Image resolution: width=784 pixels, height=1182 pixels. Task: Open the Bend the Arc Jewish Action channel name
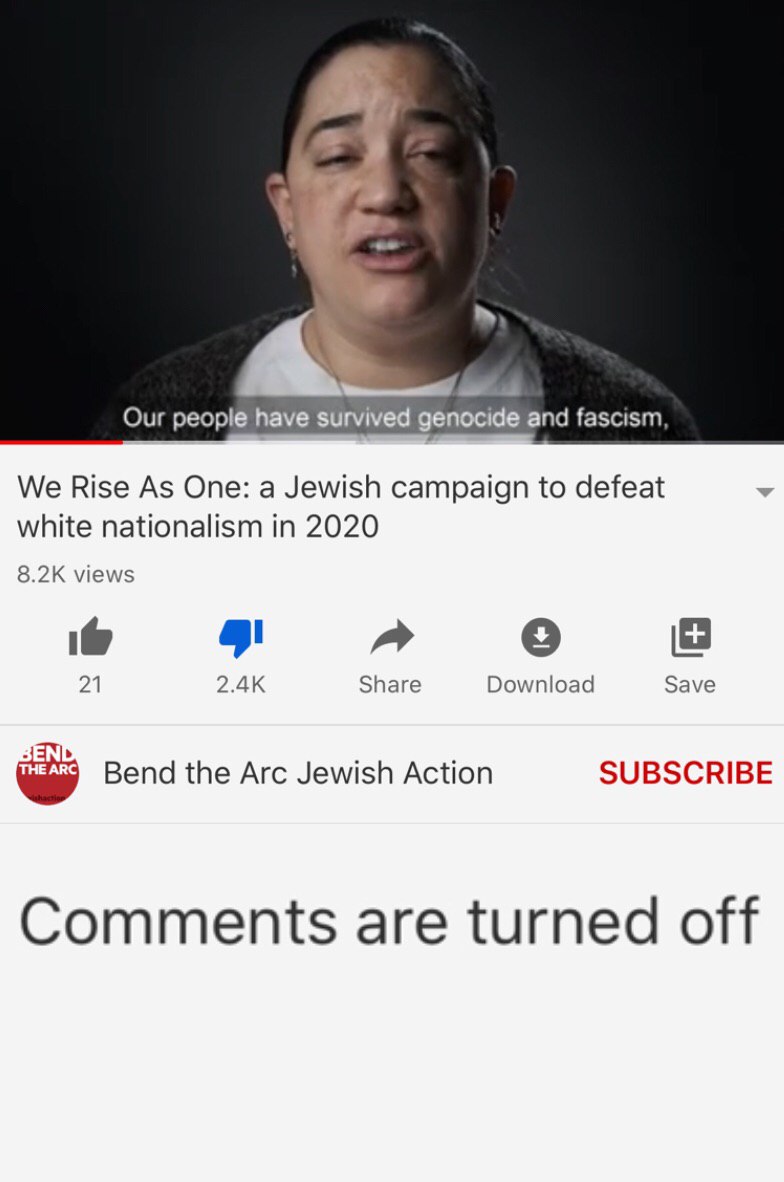[x=298, y=773]
